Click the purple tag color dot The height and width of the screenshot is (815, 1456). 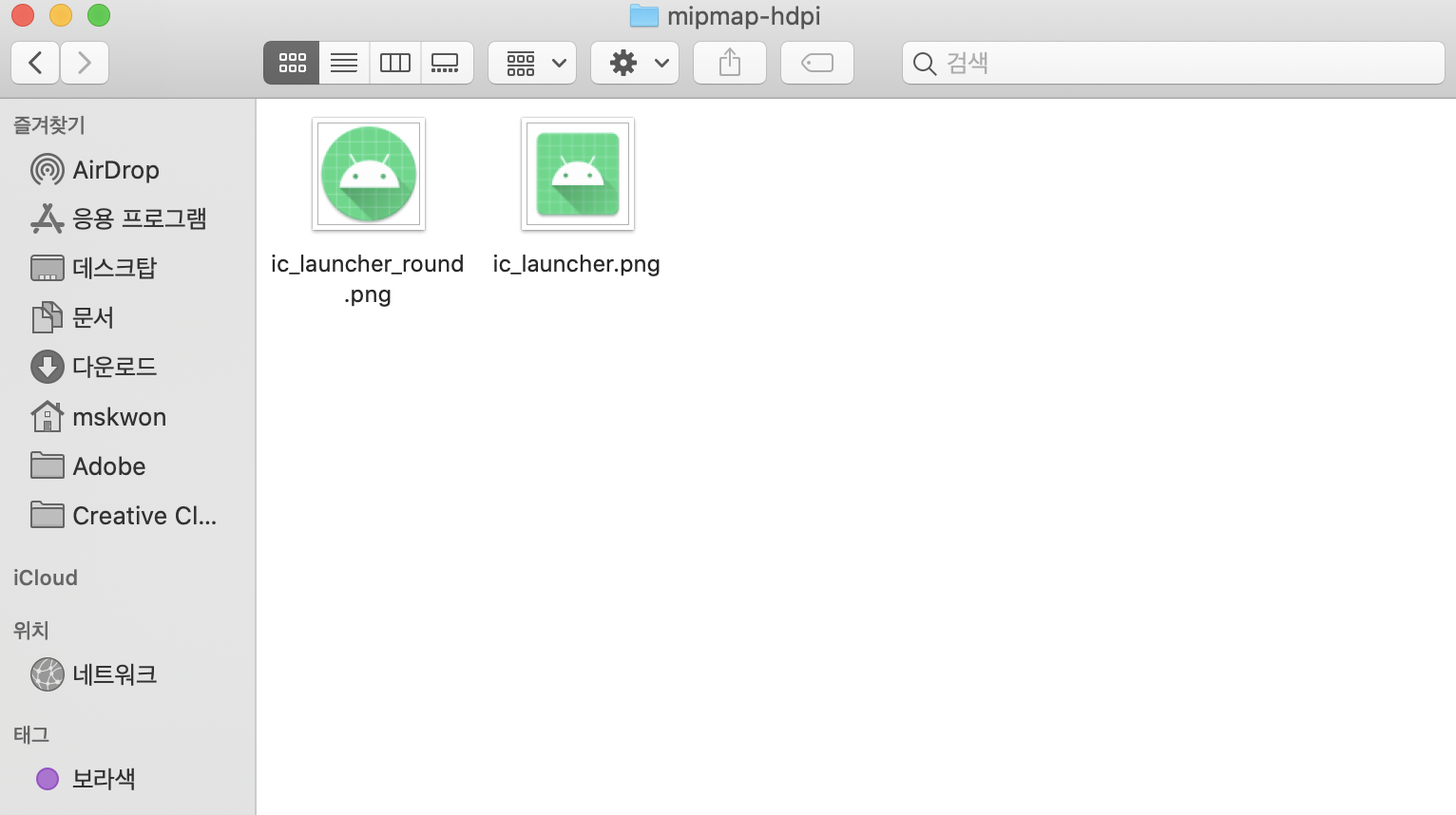coord(48,779)
